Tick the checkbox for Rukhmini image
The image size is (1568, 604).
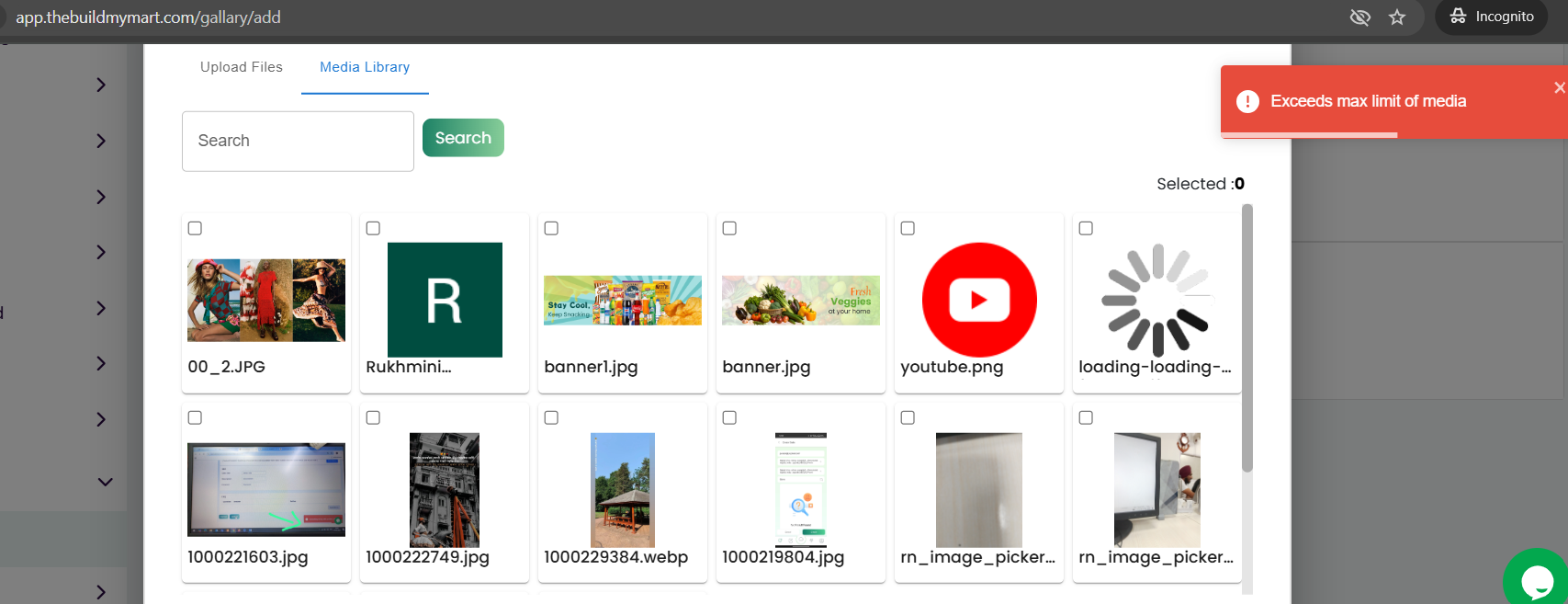pos(373,228)
